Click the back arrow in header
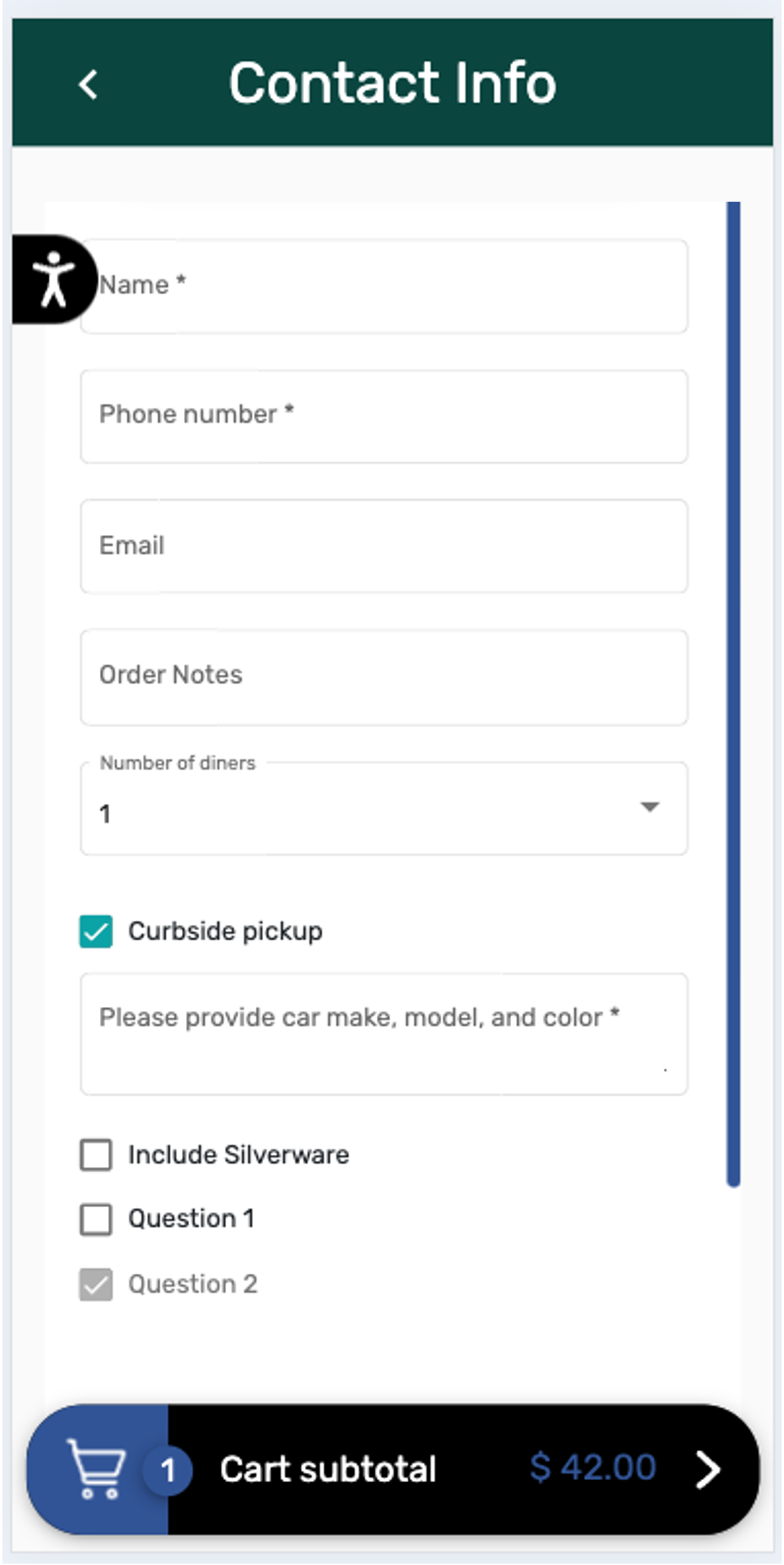This screenshot has width=784, height=1565. [x=88, y=85]
